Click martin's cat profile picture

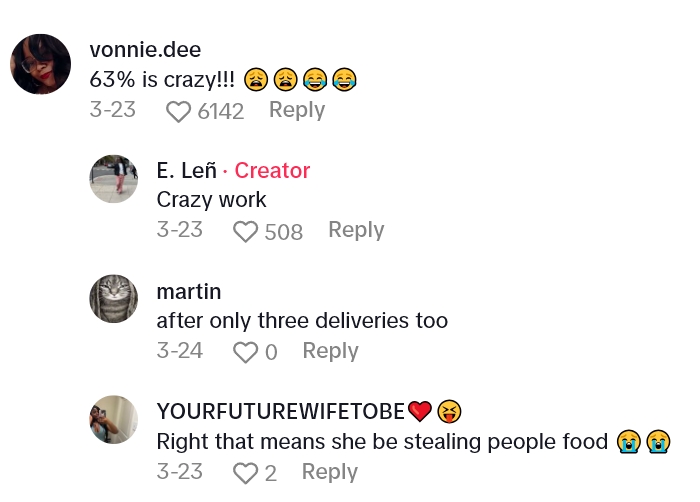[x=114, y=299]
